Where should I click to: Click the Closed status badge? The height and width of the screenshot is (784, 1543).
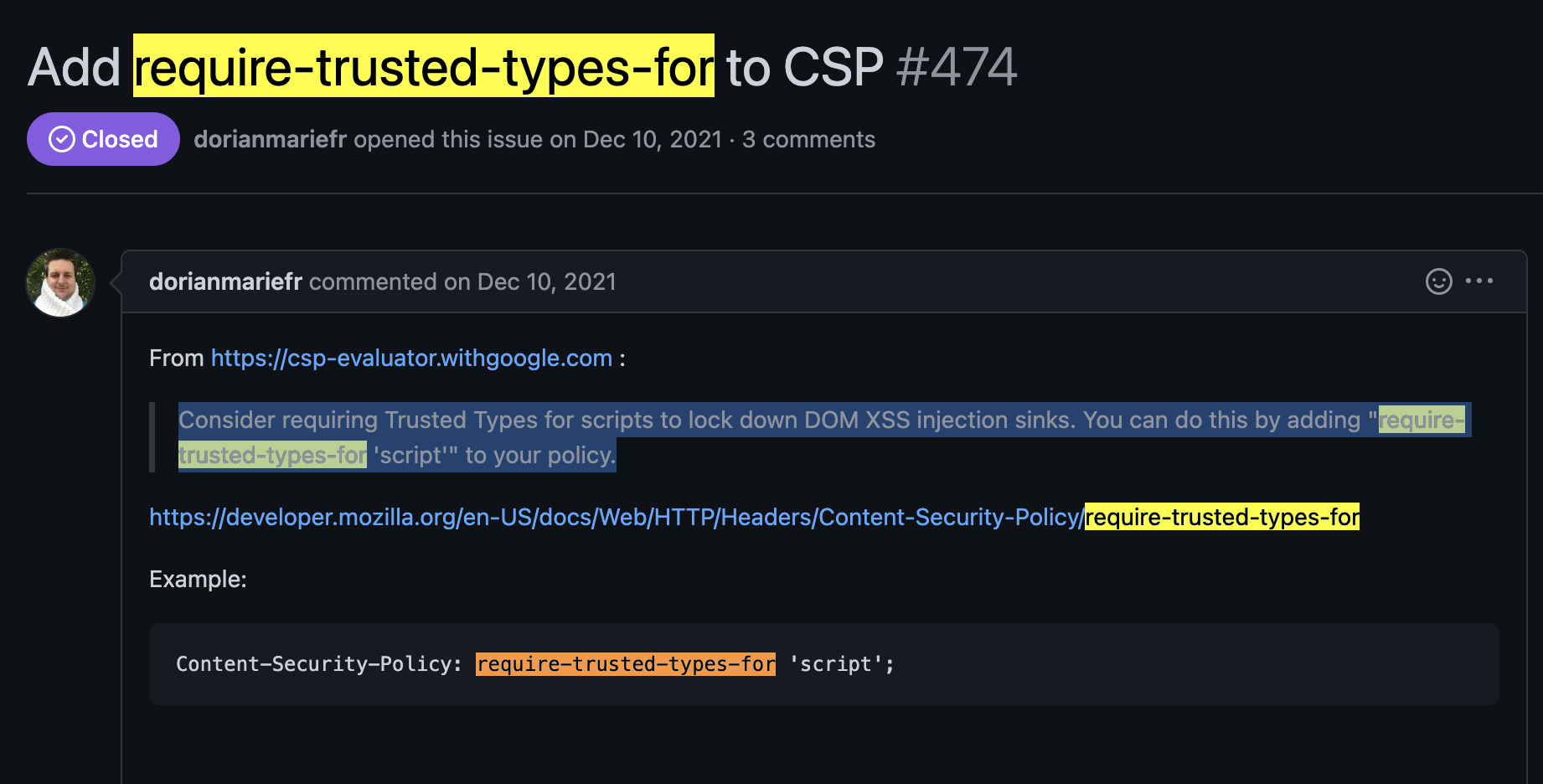click(x=103, y=139)
